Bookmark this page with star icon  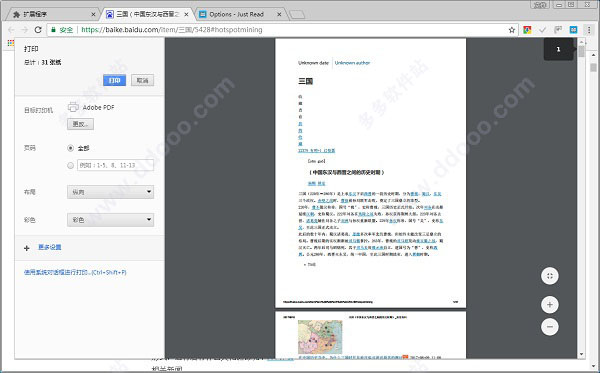(512, 30)
